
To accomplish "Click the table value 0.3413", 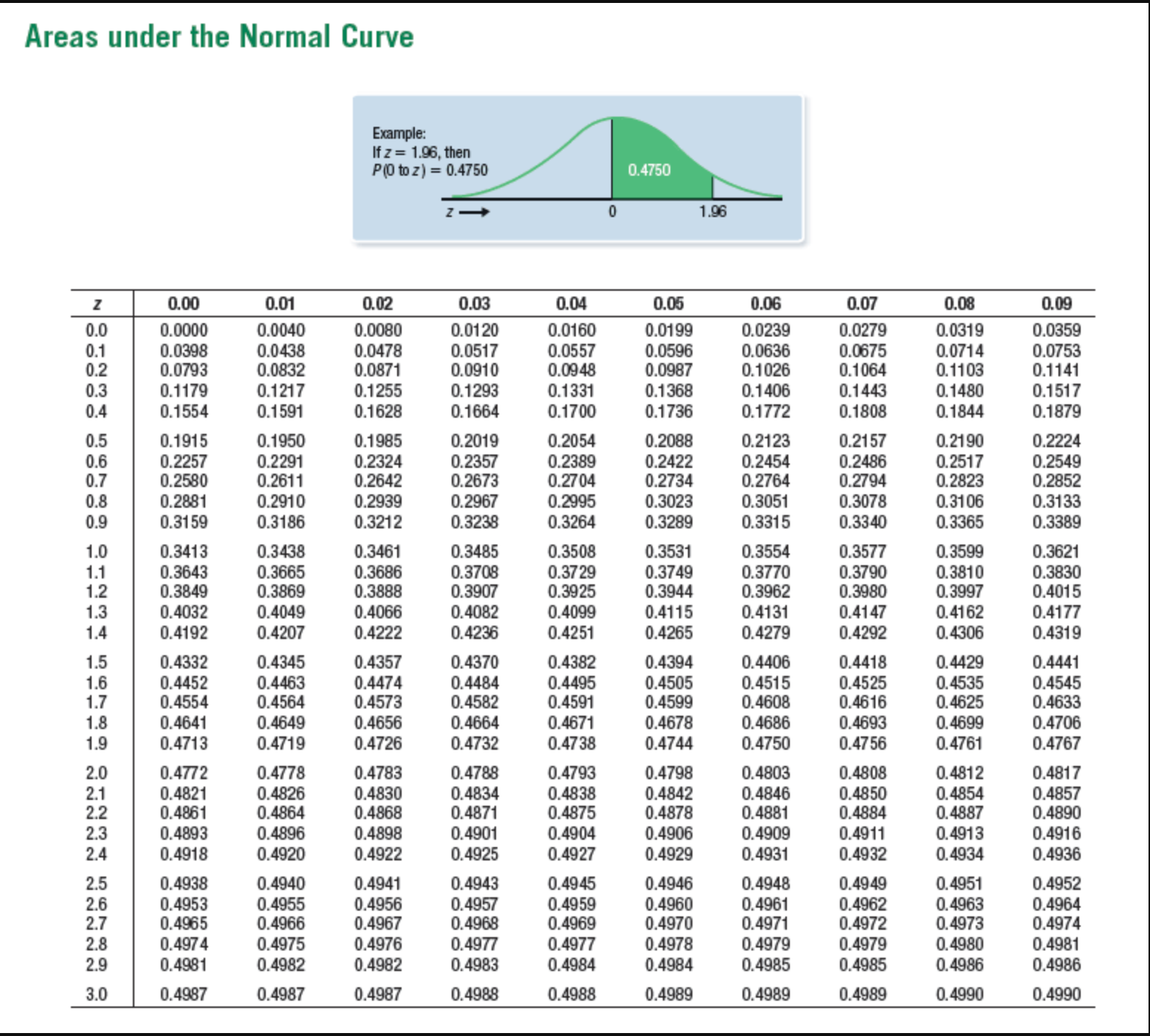I will tap(184, 552).
